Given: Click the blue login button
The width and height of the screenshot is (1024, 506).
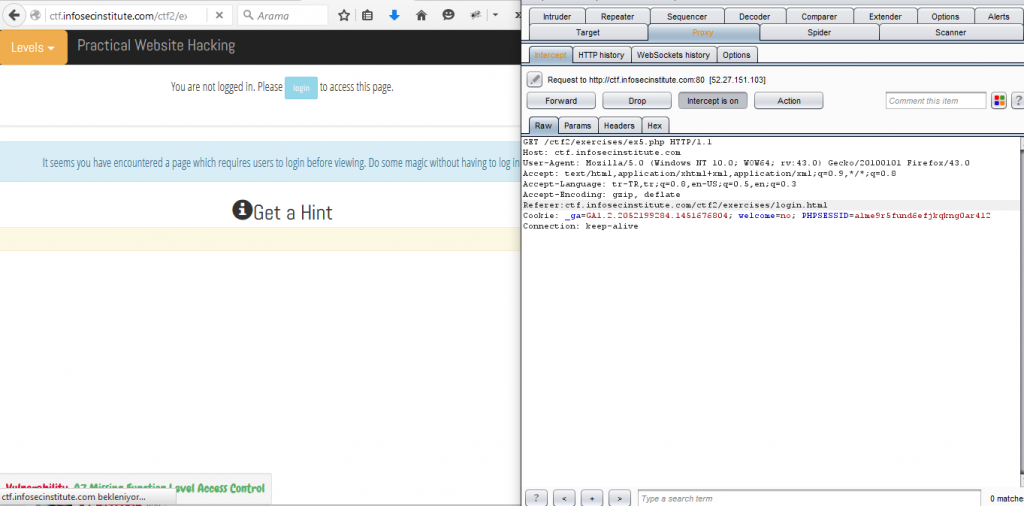Looking at the screenshot, I should (x=300, y=88).
